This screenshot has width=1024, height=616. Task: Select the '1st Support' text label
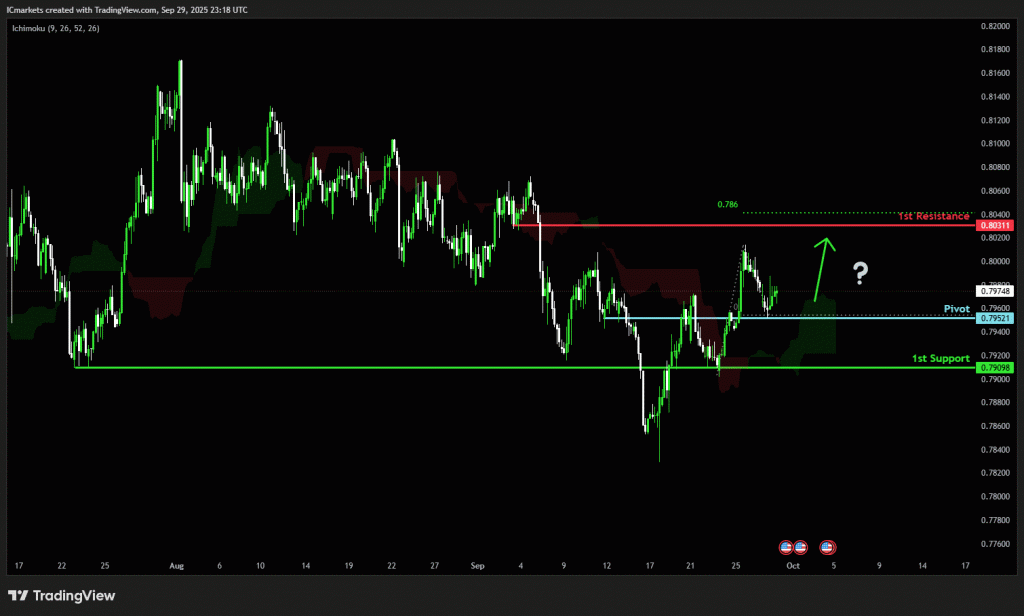940,358
